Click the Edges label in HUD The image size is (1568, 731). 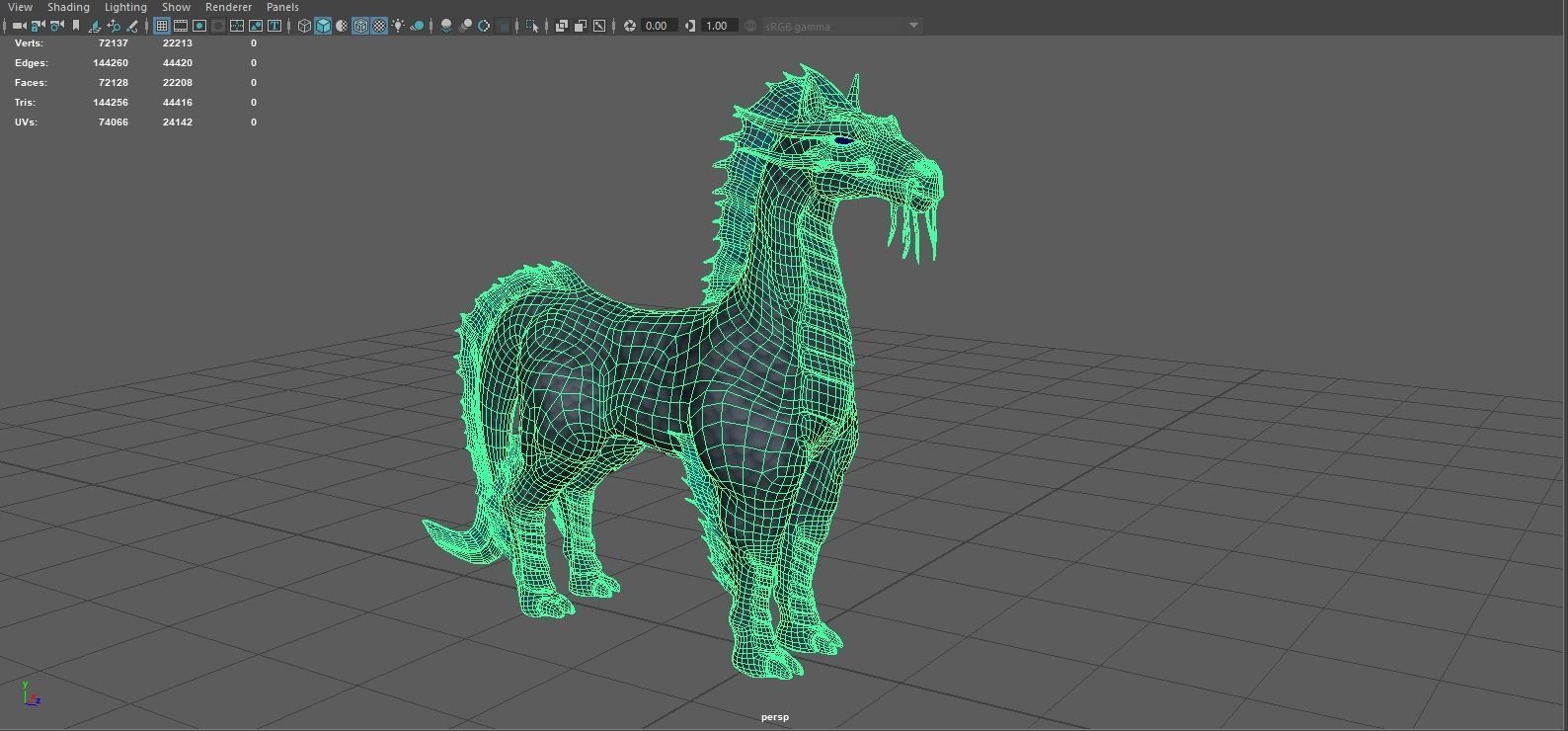pyautogui.click(x=32, y=63)
